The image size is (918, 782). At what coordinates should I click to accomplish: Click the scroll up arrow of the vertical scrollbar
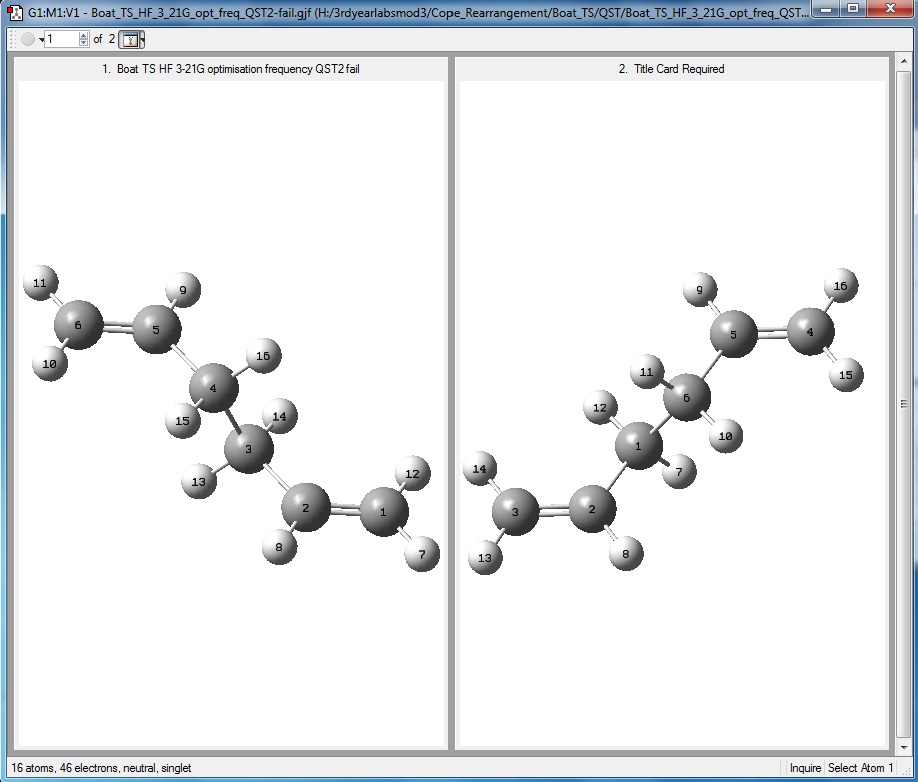pos(903,61)
